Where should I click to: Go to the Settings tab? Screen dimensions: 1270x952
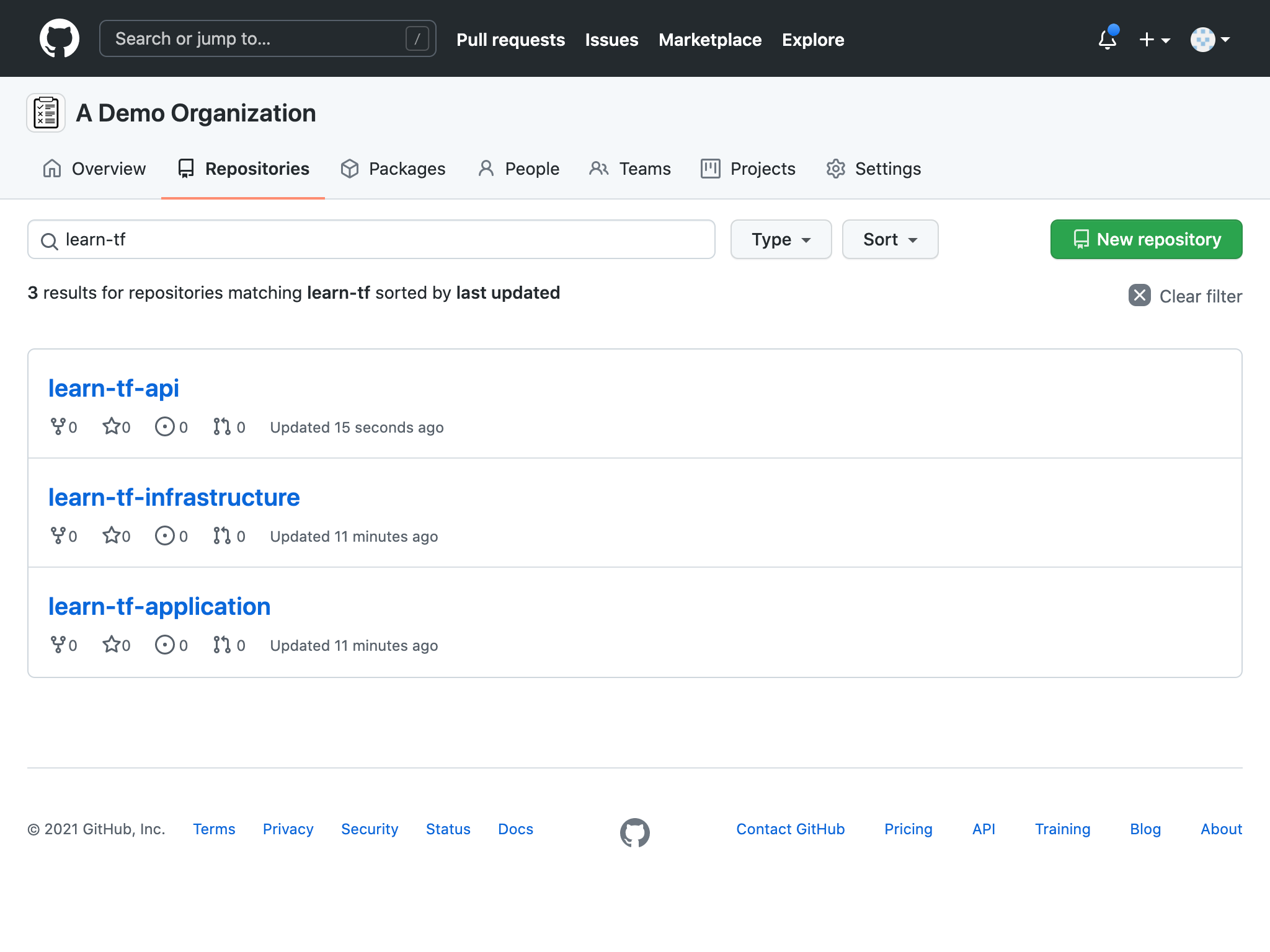[873, 169]
